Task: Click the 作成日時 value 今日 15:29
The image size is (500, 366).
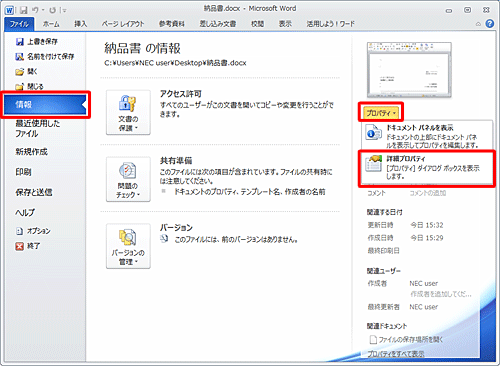Action: tap(427, 238)
